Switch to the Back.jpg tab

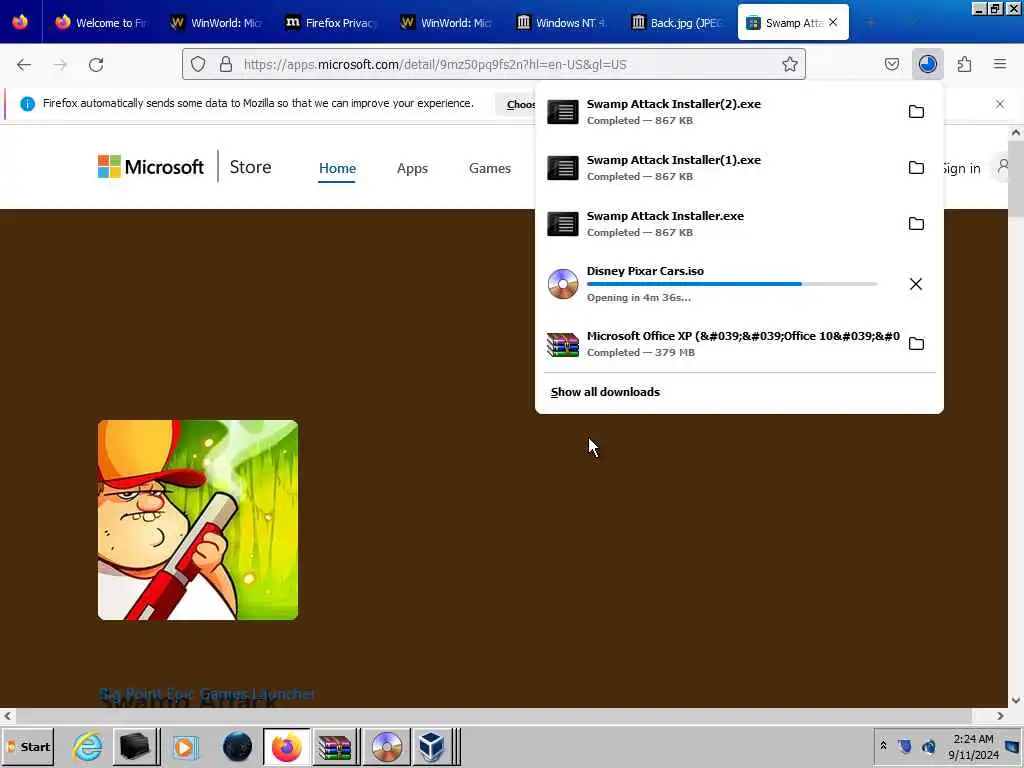tap(676, 23)
